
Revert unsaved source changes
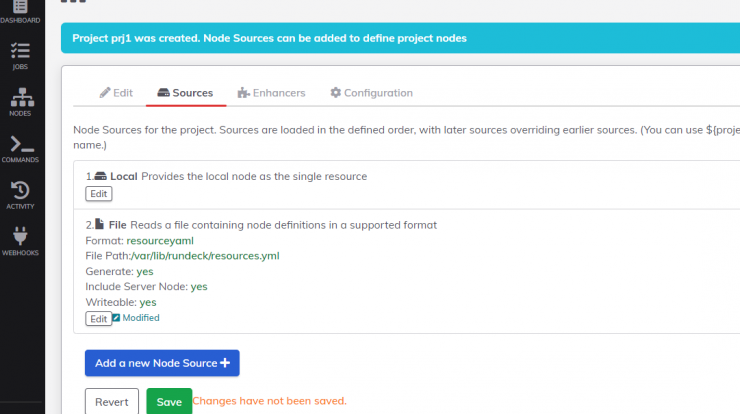[x=112, y=402]
